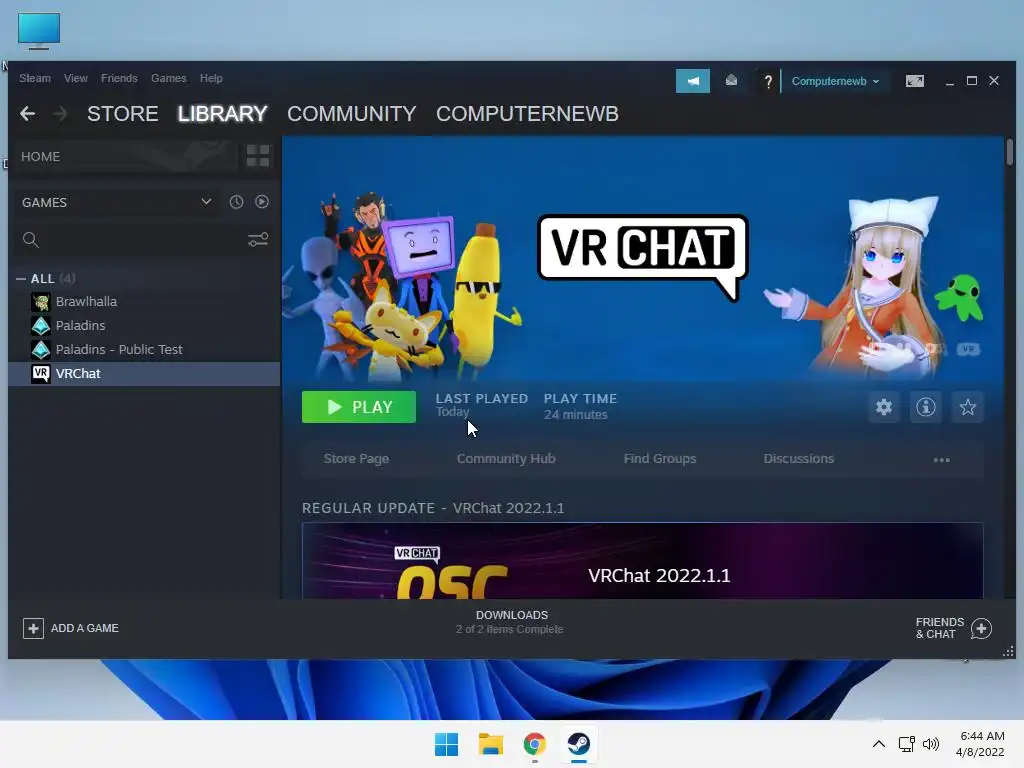Open the Steam inbox envelope icon
This screenshot has width=1024, height=768.
(x=731, y=80)
